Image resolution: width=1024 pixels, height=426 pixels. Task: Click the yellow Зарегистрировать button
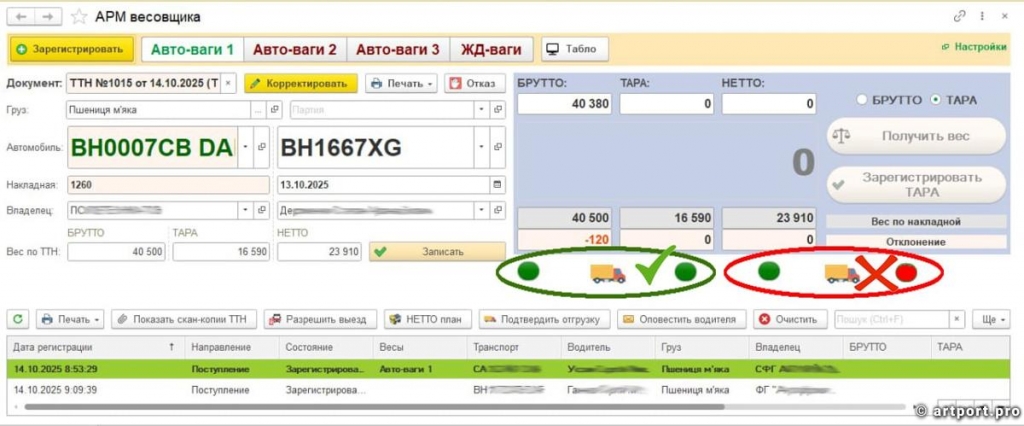(x=70, y=49)
